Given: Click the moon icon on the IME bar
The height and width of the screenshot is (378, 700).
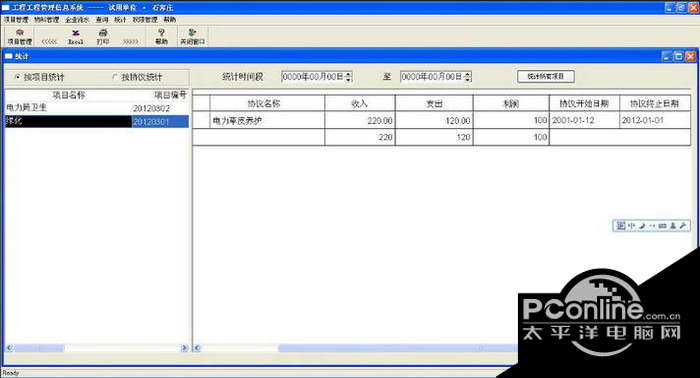Looking at the screenshot, I should coord(642,226).
